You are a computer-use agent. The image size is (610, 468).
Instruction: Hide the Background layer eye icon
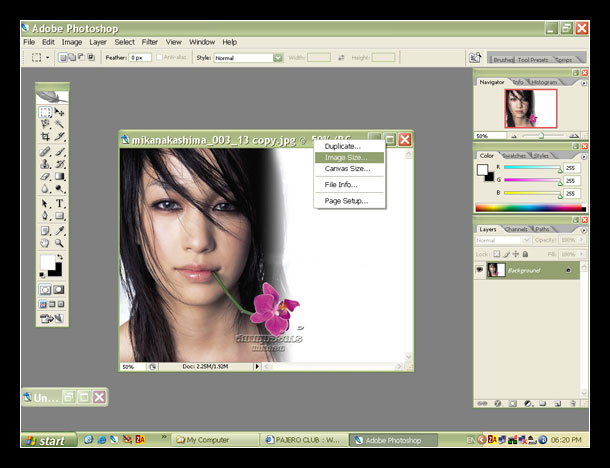481,270
